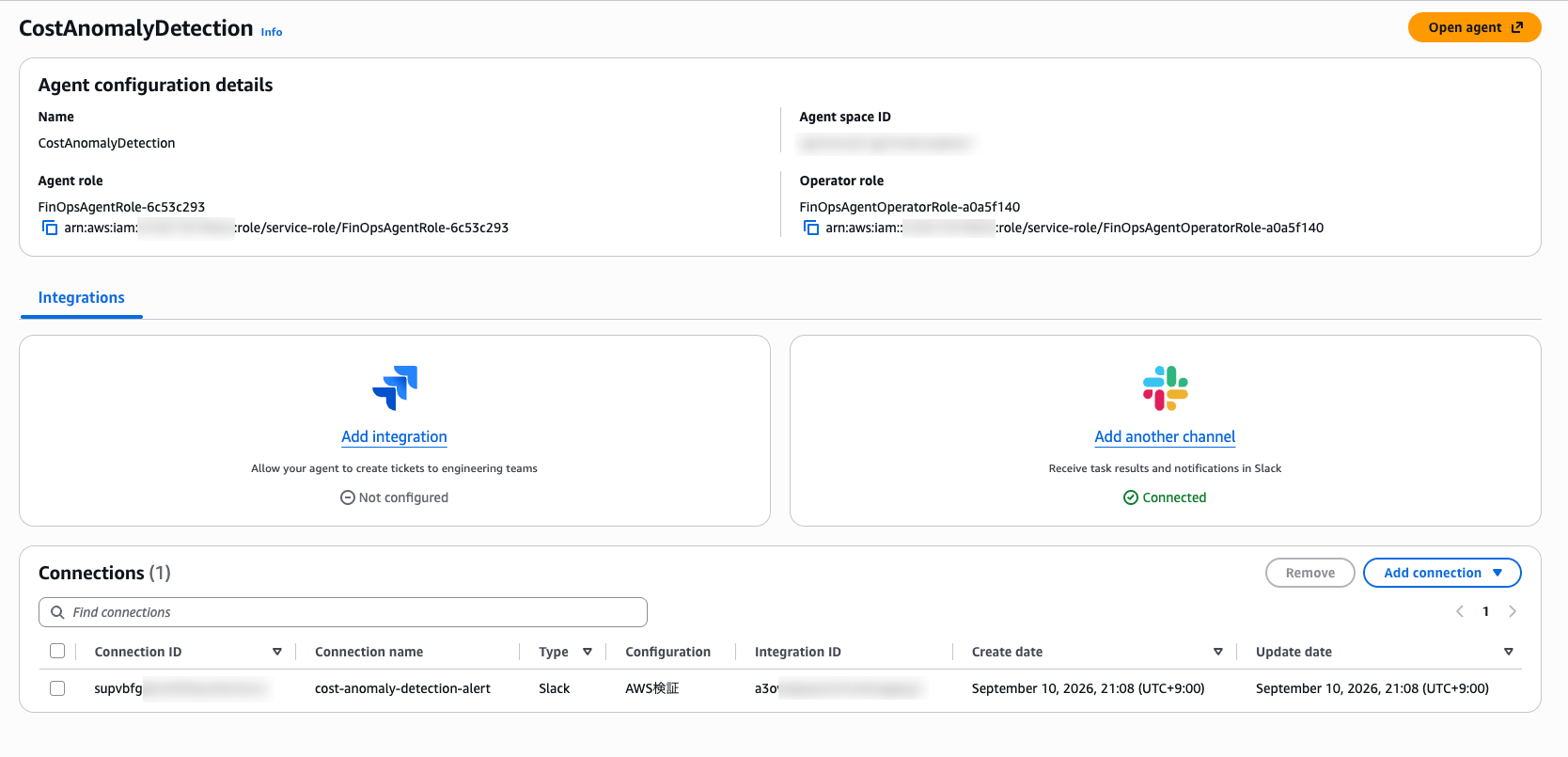Click the Connected checkmark status icon
1568x757 pixels.
tap(1131, 497)
